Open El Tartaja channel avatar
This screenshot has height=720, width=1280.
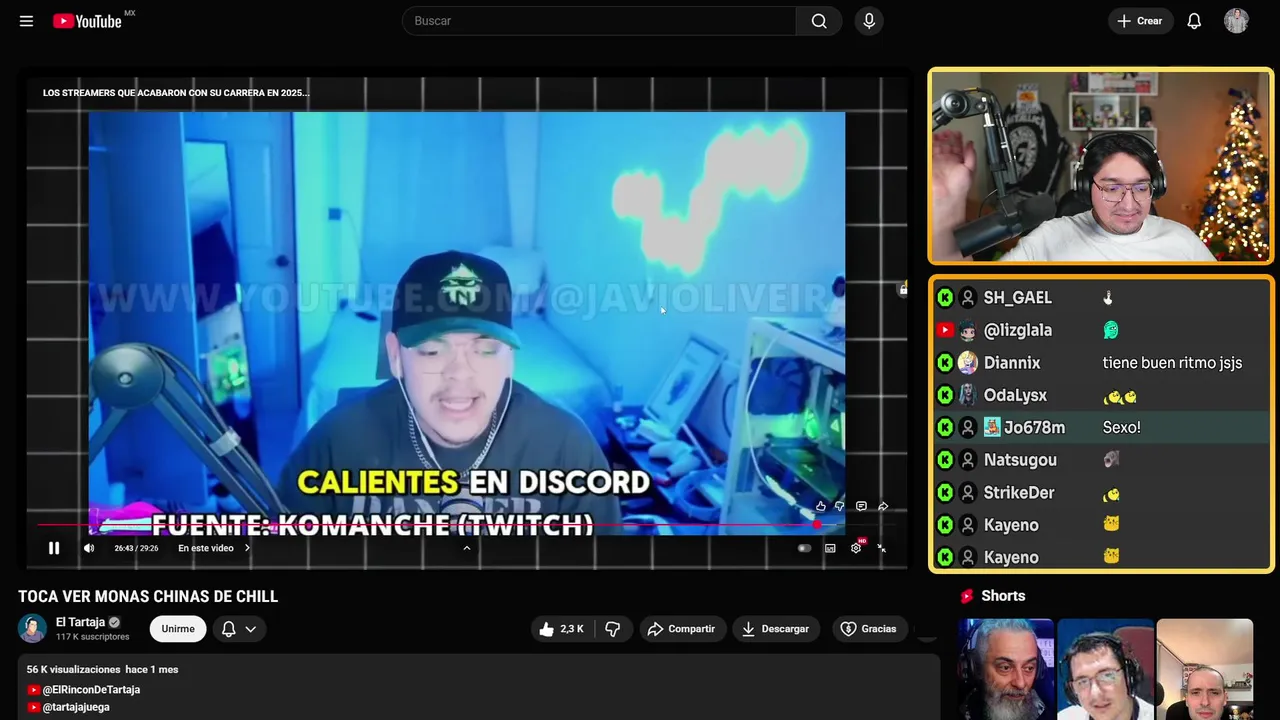point(32,628)
